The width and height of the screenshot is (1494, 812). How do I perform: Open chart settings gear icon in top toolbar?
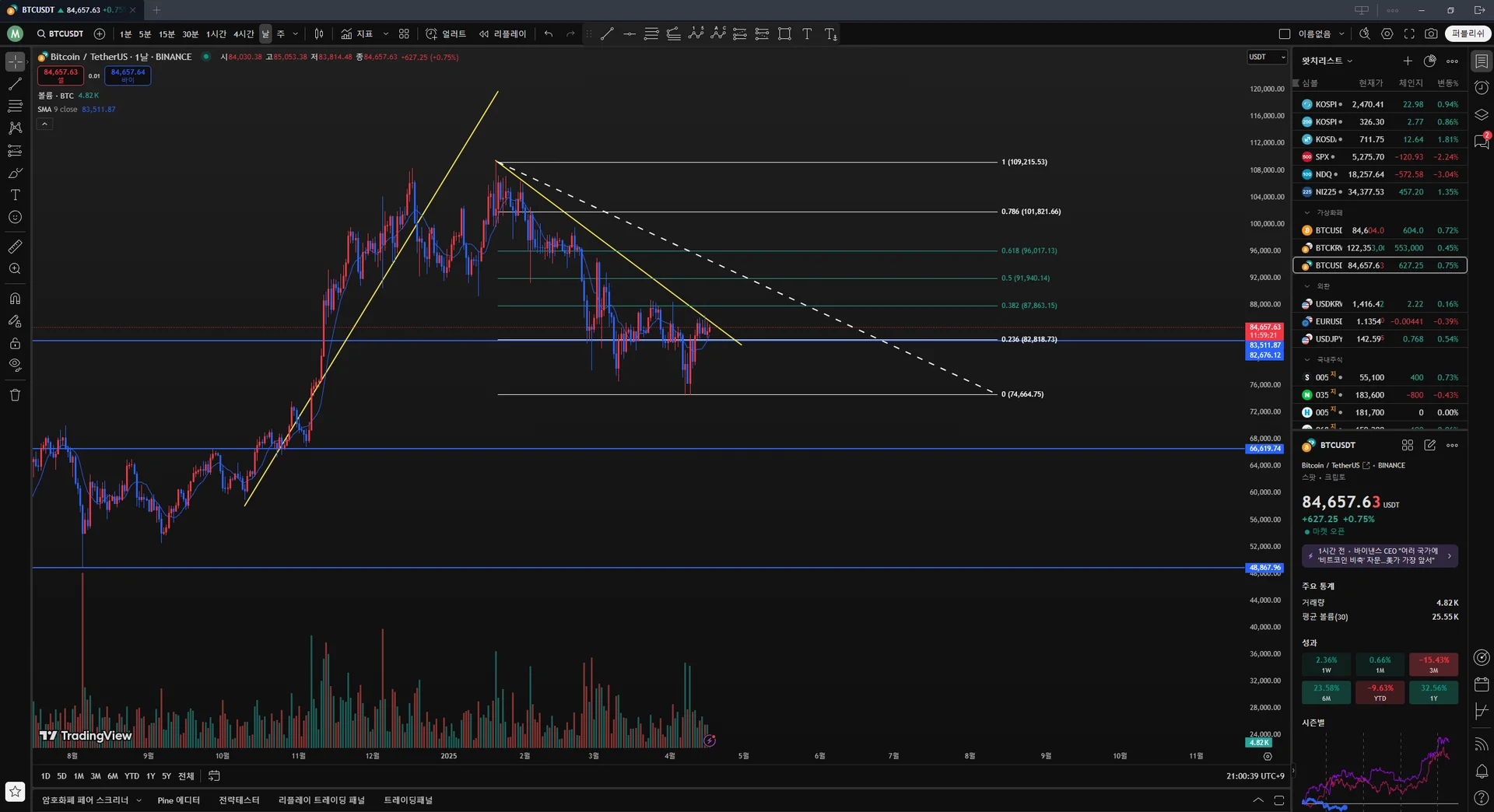(x=1387, y=34)
